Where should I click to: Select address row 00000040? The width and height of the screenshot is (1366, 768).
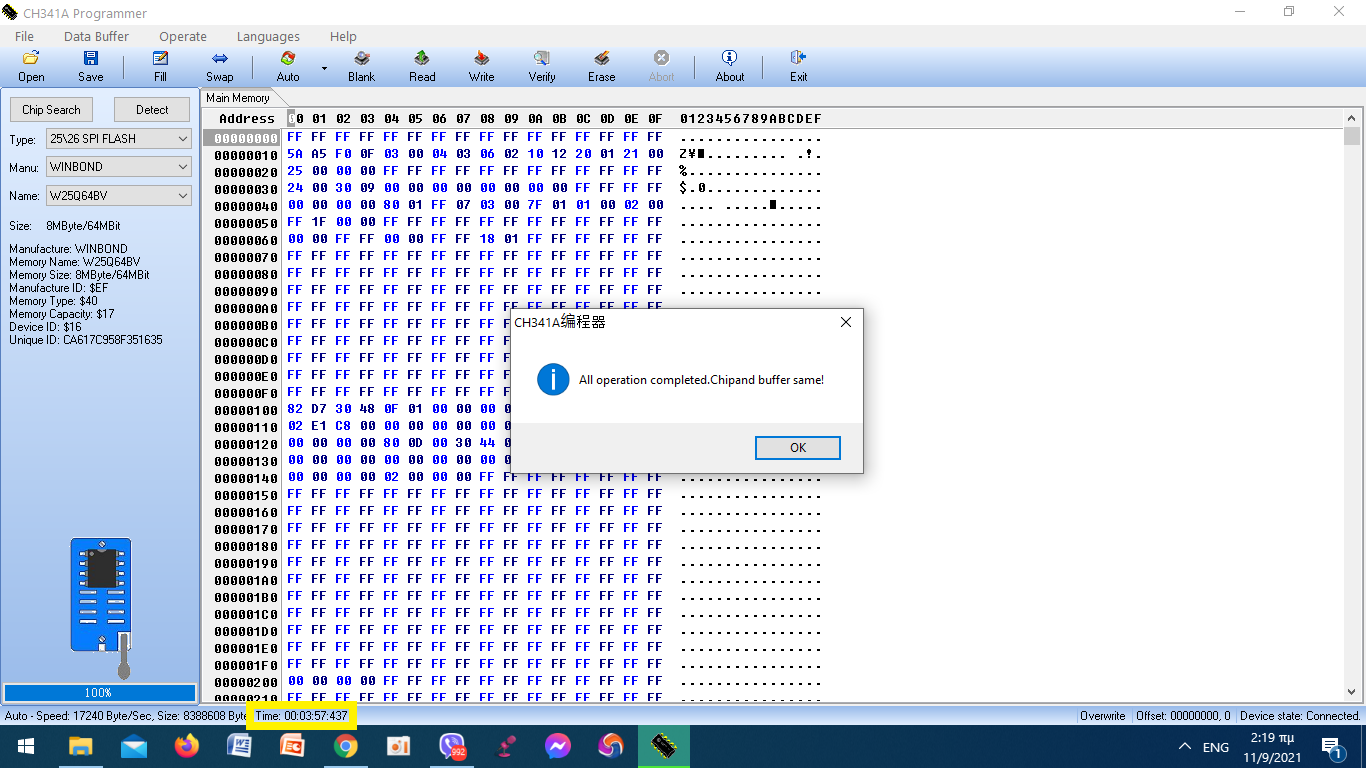pyautogui.click(x=247, y=205)
